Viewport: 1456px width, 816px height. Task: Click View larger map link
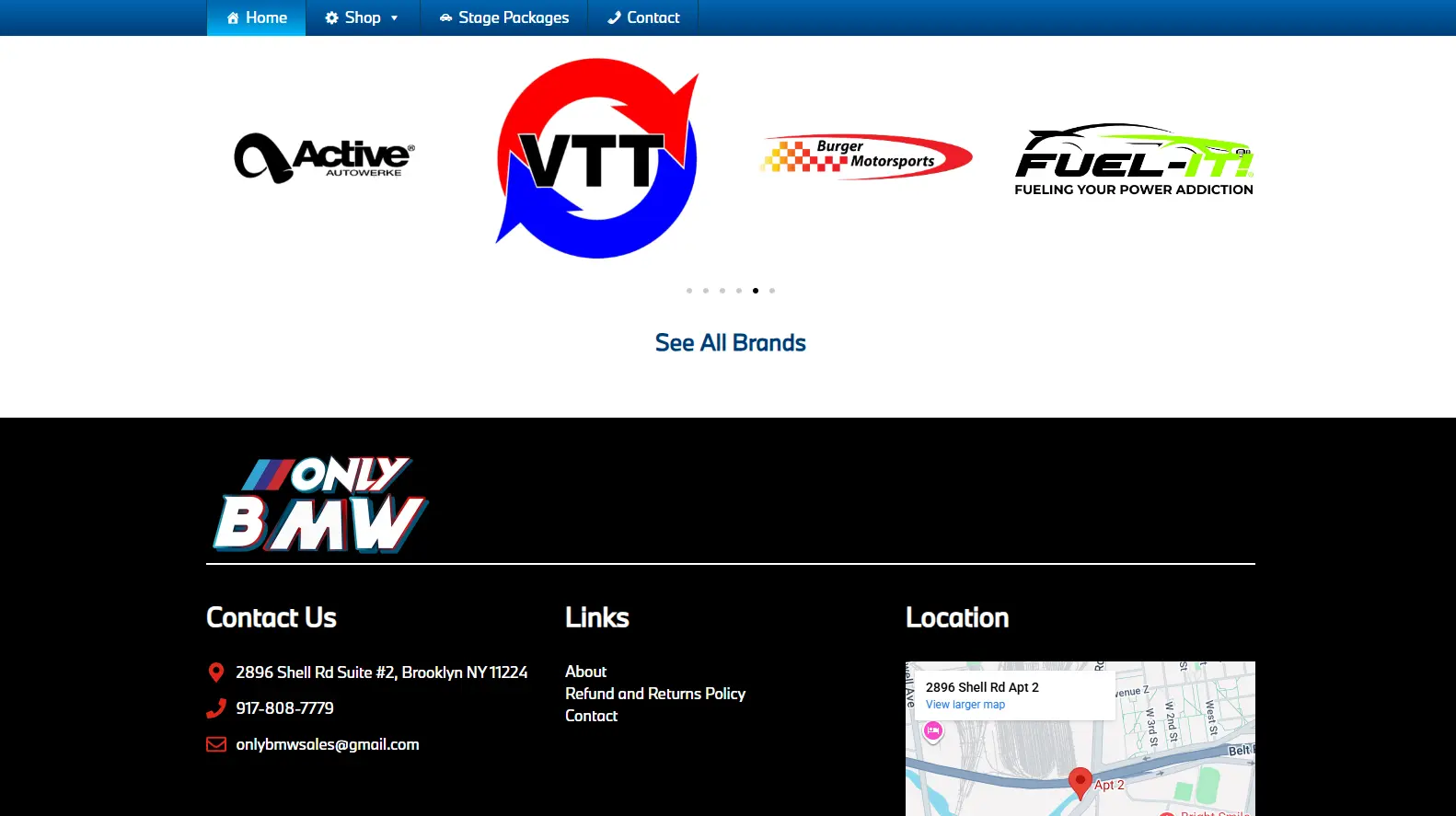click(x=965, y=705)
